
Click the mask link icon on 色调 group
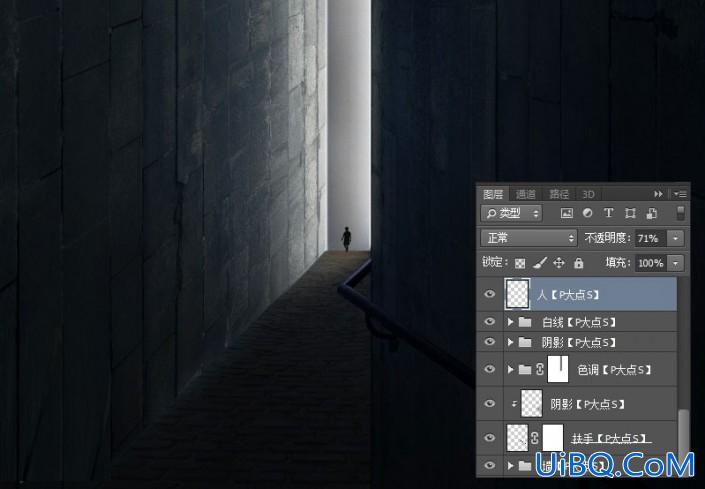540,369
